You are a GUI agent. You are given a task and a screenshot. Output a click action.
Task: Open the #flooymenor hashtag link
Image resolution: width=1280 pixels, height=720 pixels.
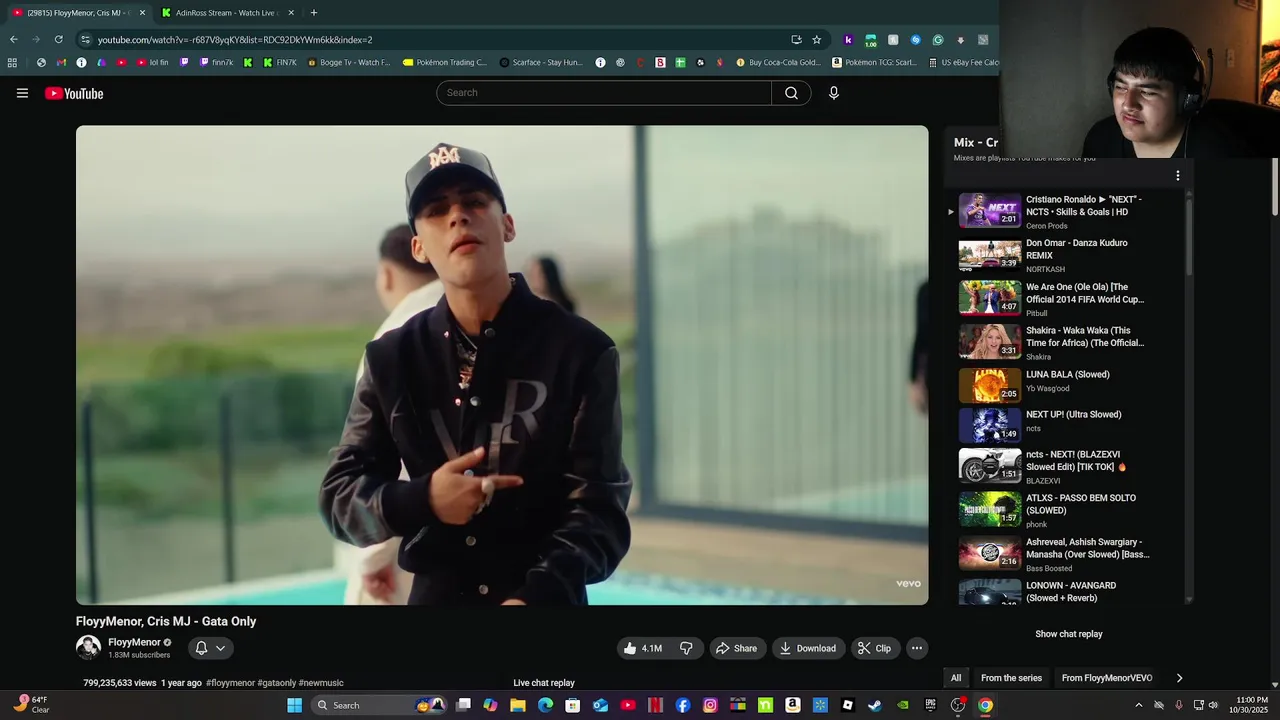pos(230,683)
